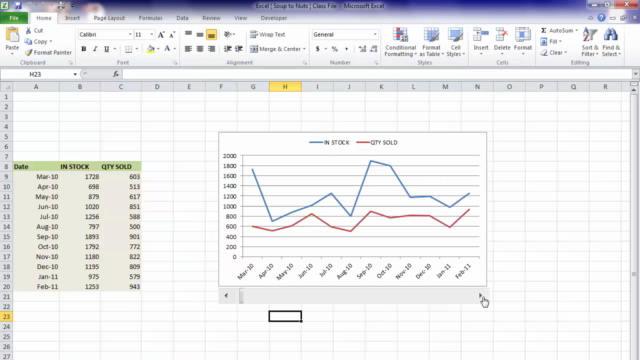This screenshot has width=640, height=360.
Task: Apply the yellow fill color
Action: (x=151, y=49)
